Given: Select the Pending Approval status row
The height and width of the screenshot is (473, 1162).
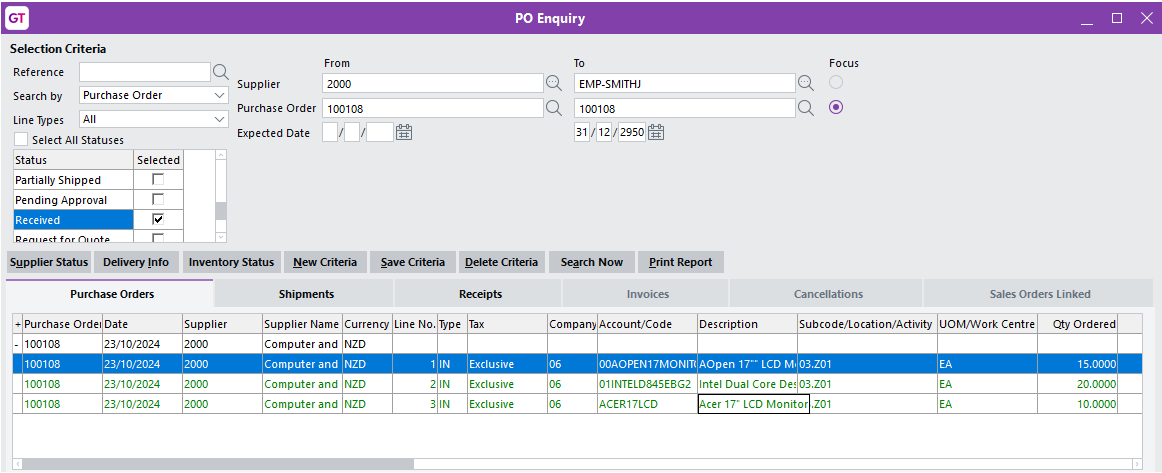Looking at the screenshot, I should (x=73, y=199).
